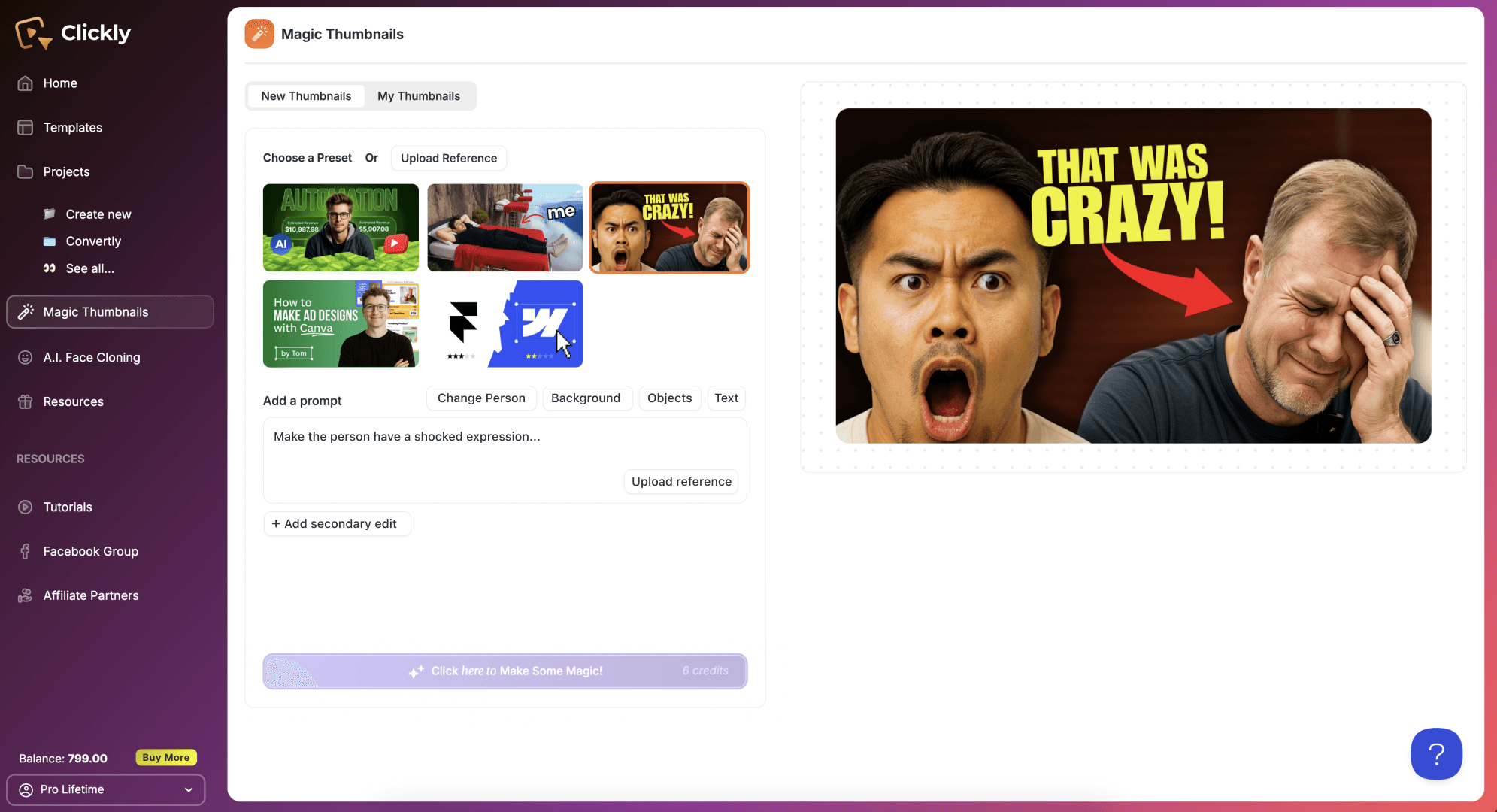
Task: Select the Objects prompt chip
Action: point(669,398)
